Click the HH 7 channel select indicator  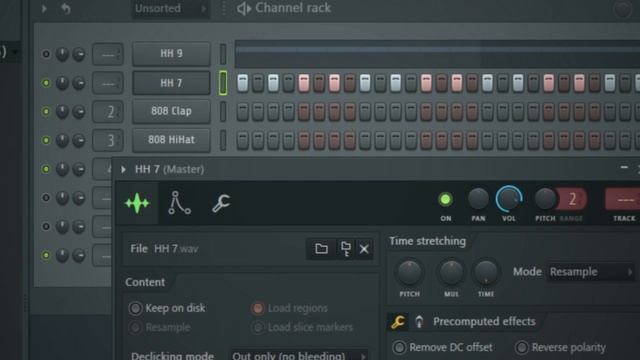[x=223, y=83]
